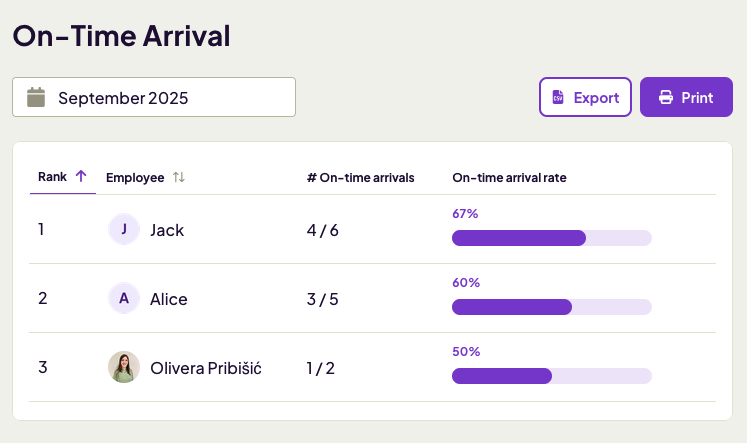Click the On-time arrival rate header
This screenshot has width=747, height=443.
point(509,177)
